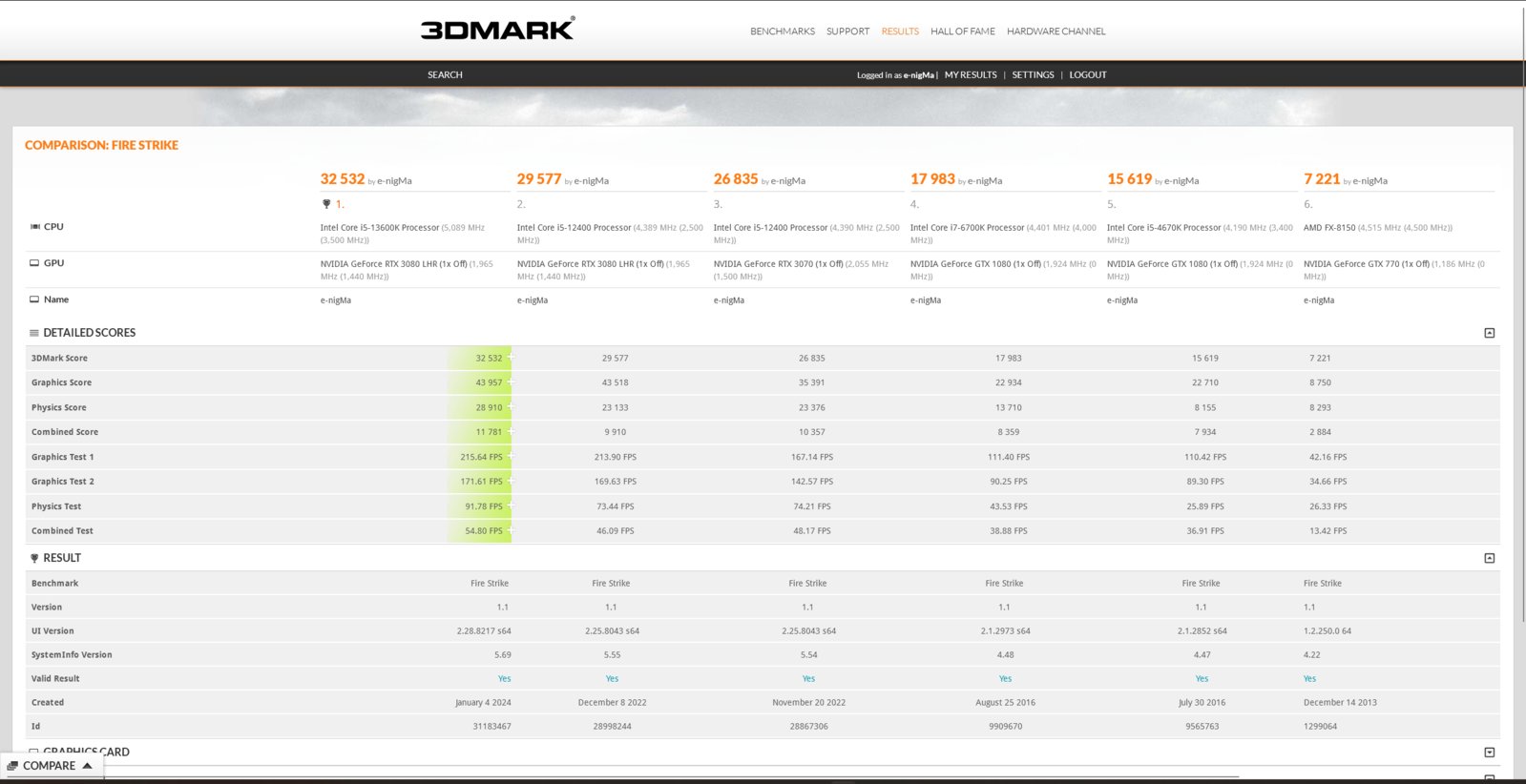
Task: Click the Graphics Score row label
Action: (61, 382)
